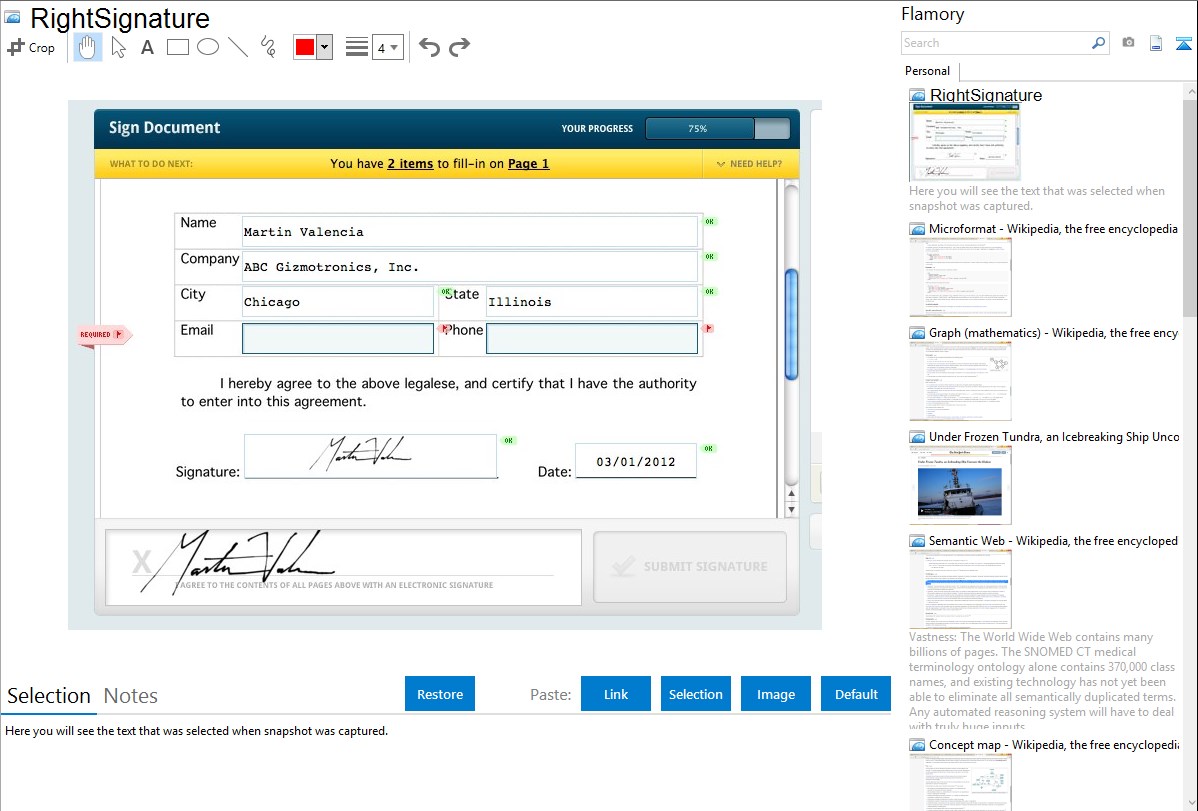Click the RightSignature app icon in title
1198x811 pixels.
12,17
